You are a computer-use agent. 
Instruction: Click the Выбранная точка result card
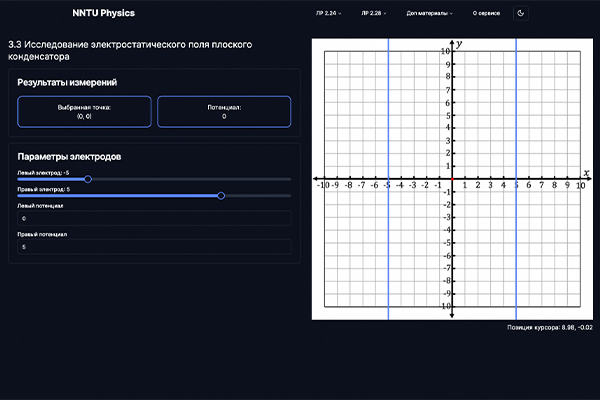point(84,112)
